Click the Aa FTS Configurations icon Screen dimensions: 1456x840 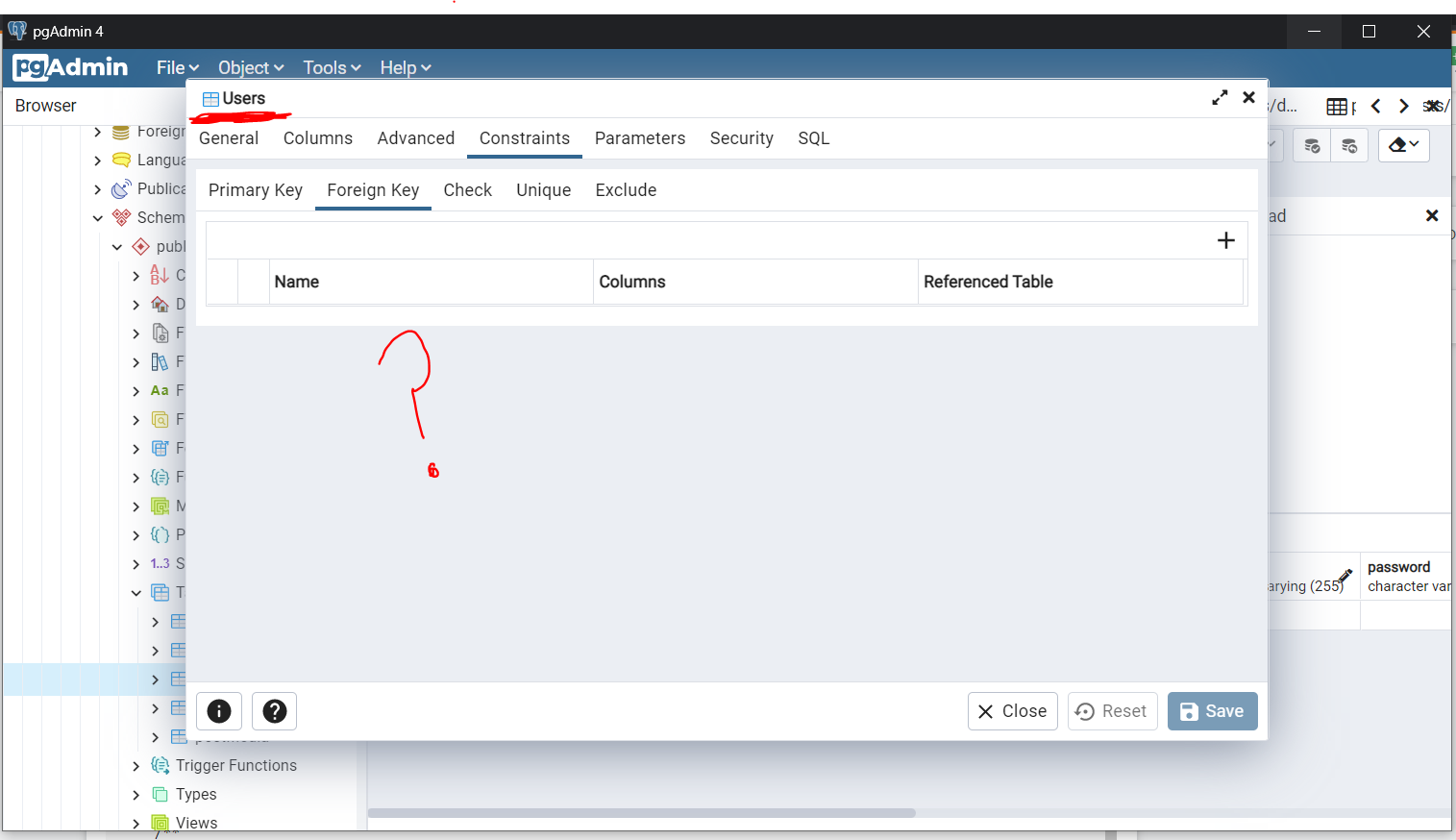click(160, 390)
